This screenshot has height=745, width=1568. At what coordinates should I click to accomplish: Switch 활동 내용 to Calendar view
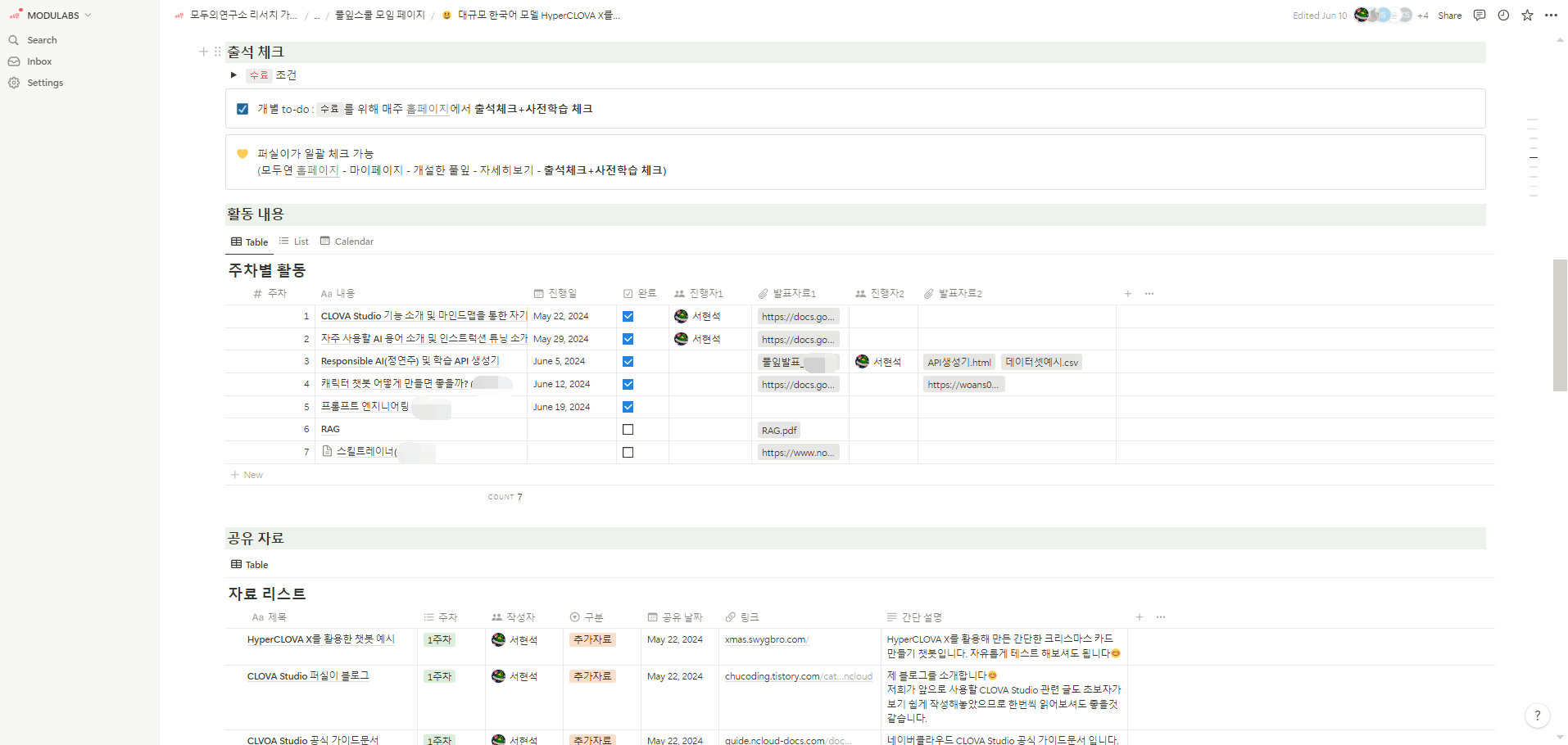coord(347,242)
